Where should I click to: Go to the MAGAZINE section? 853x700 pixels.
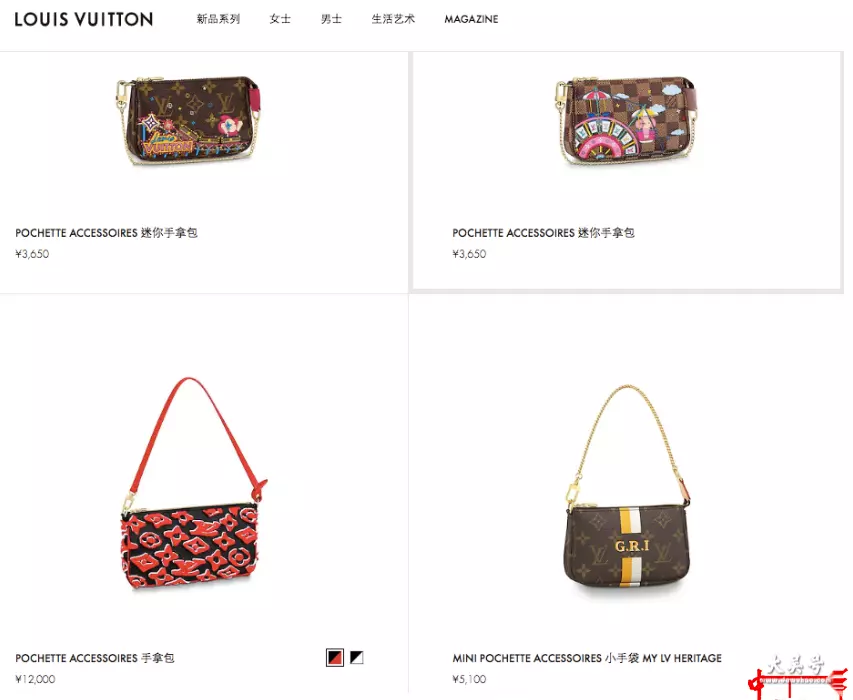tap(471, 19)
